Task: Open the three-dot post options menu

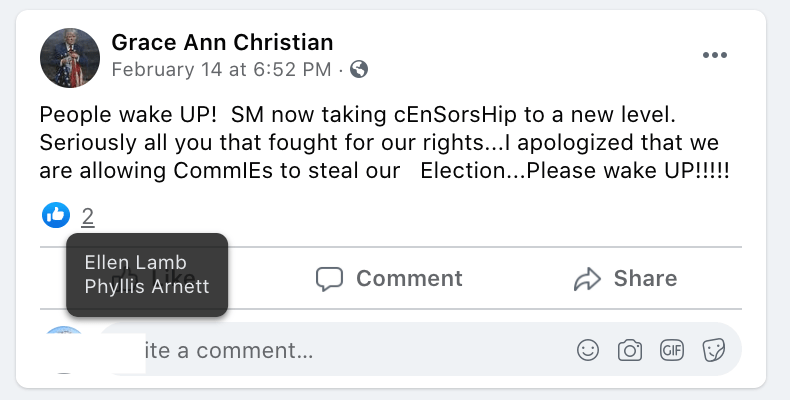Action: [714, 55]
